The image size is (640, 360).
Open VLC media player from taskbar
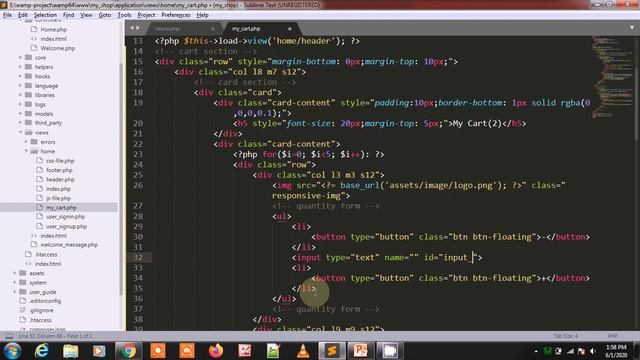click(x=302, y=351)
